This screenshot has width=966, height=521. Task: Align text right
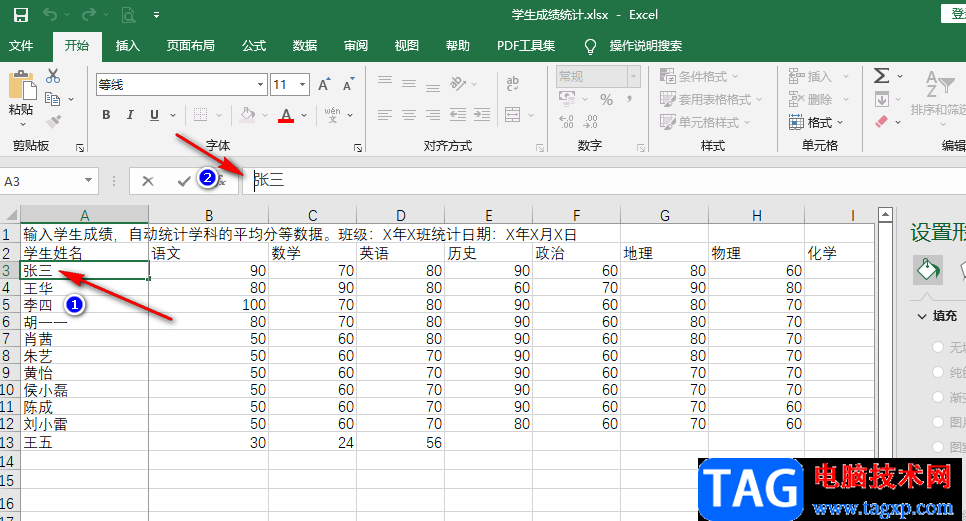tap(433, 115)
